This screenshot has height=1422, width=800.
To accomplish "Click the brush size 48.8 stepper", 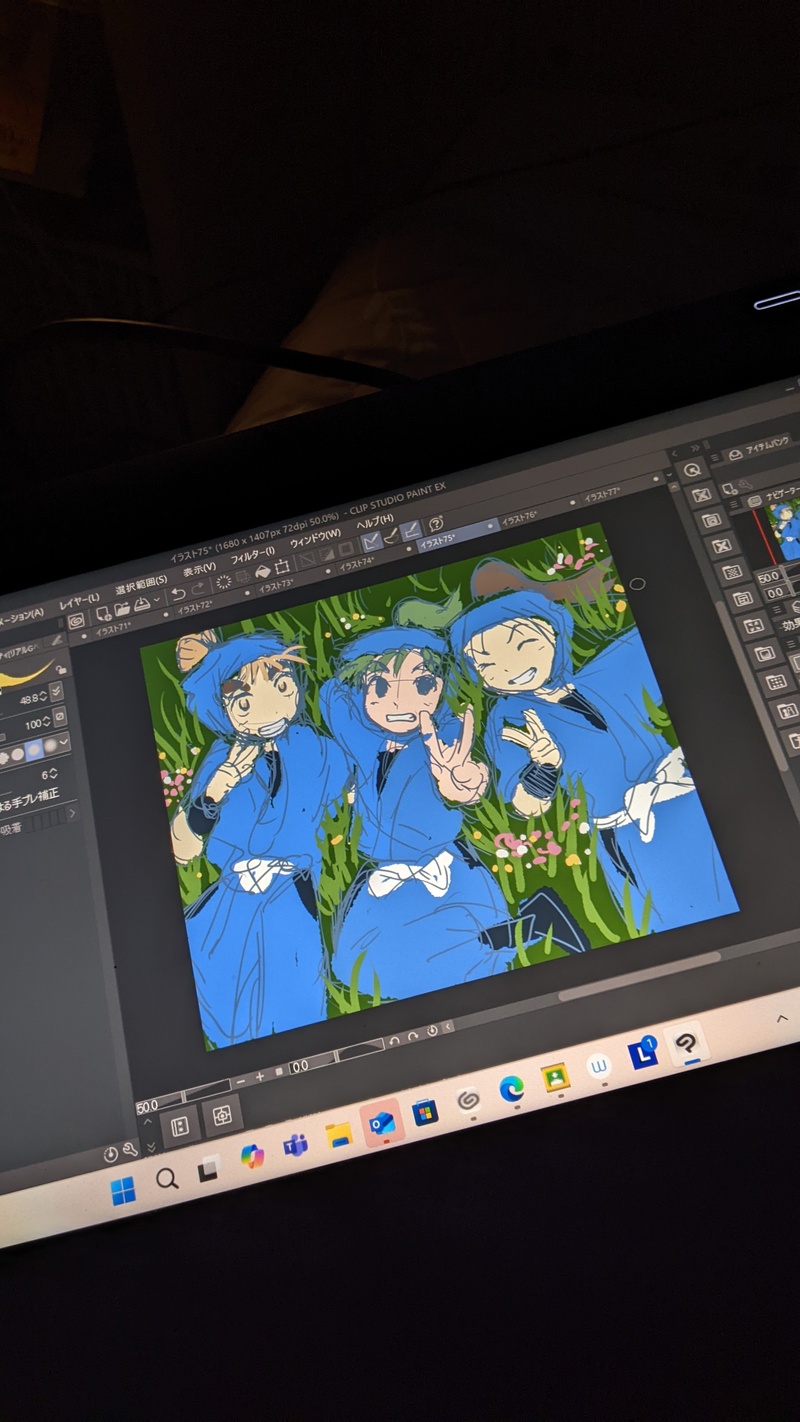I will 42,695.
